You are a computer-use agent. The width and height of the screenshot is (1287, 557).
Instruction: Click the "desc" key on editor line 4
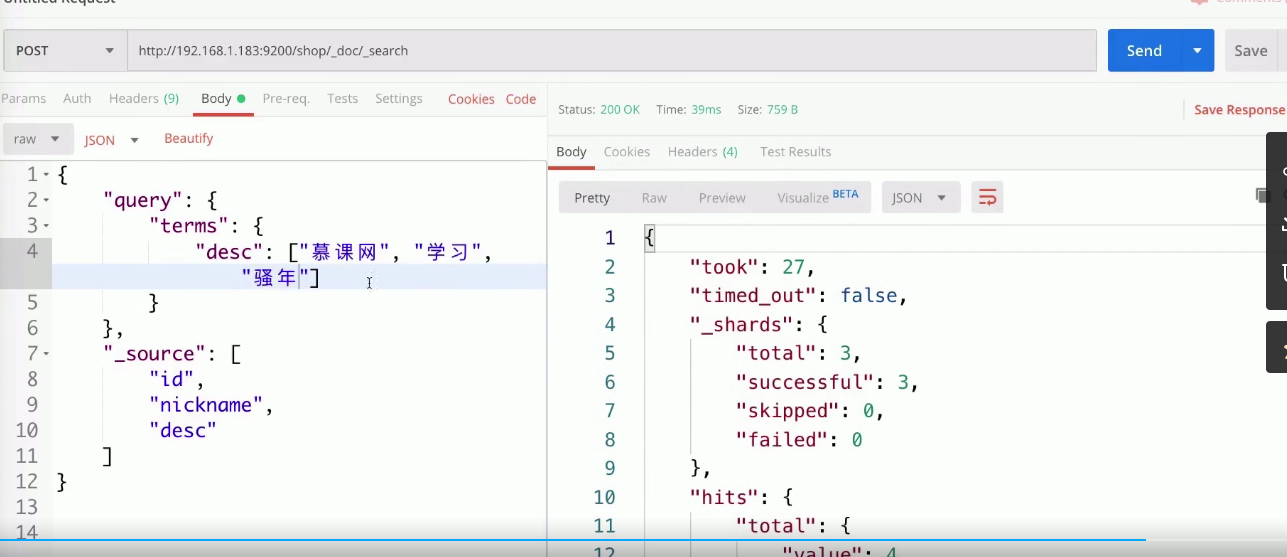(x=229, y=252)
